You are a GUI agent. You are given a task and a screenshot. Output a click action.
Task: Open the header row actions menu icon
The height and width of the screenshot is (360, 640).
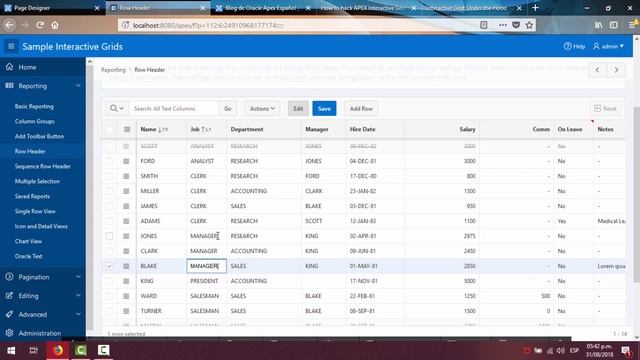coord(127,129)
